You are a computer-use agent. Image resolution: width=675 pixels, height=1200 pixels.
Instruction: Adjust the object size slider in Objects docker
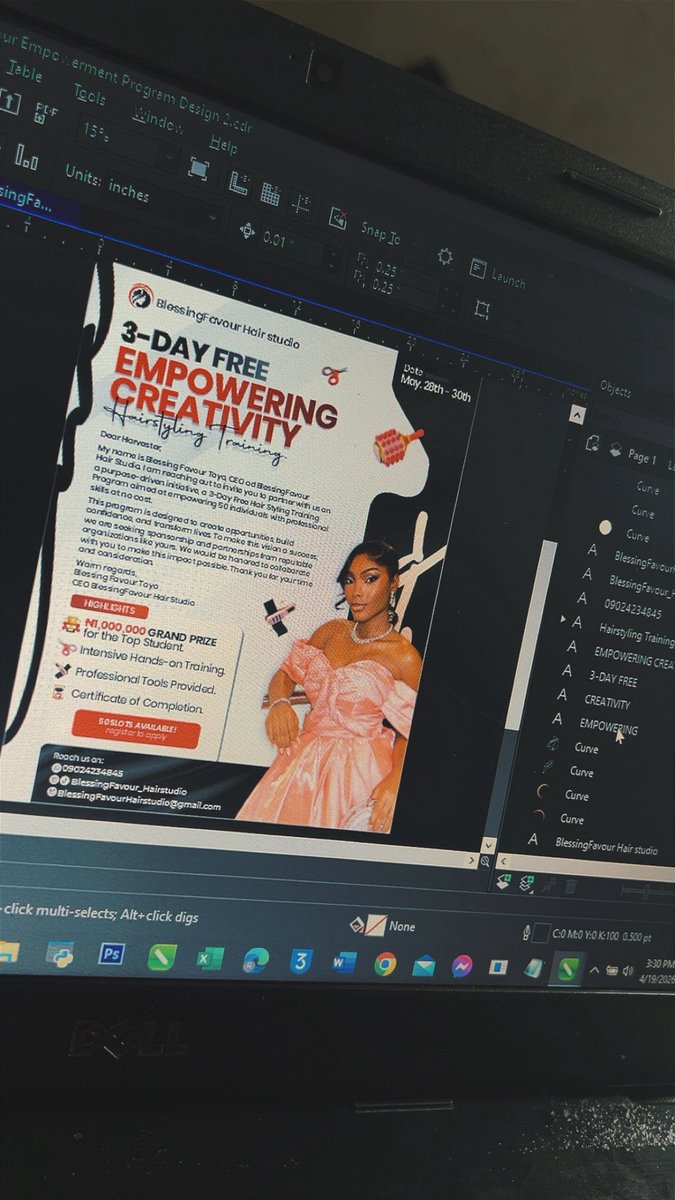(x=646, y=891)
